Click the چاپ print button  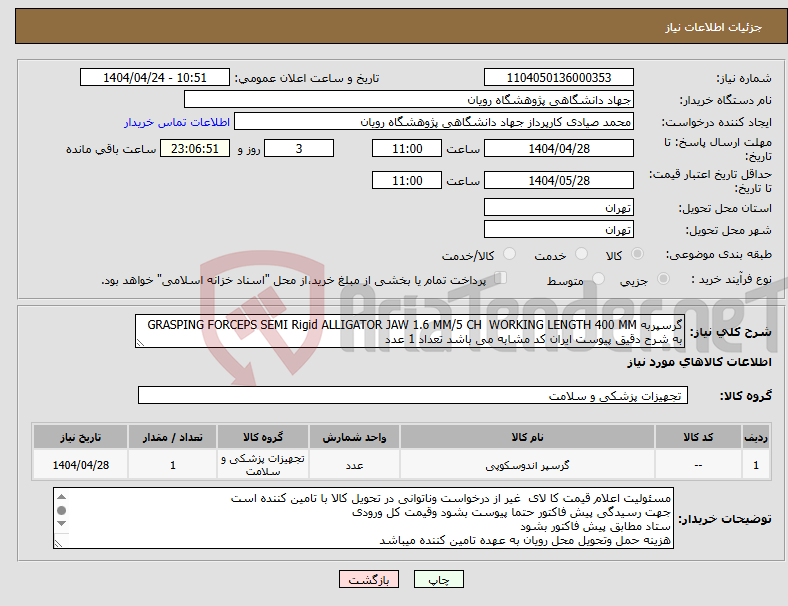click(439, 579)
